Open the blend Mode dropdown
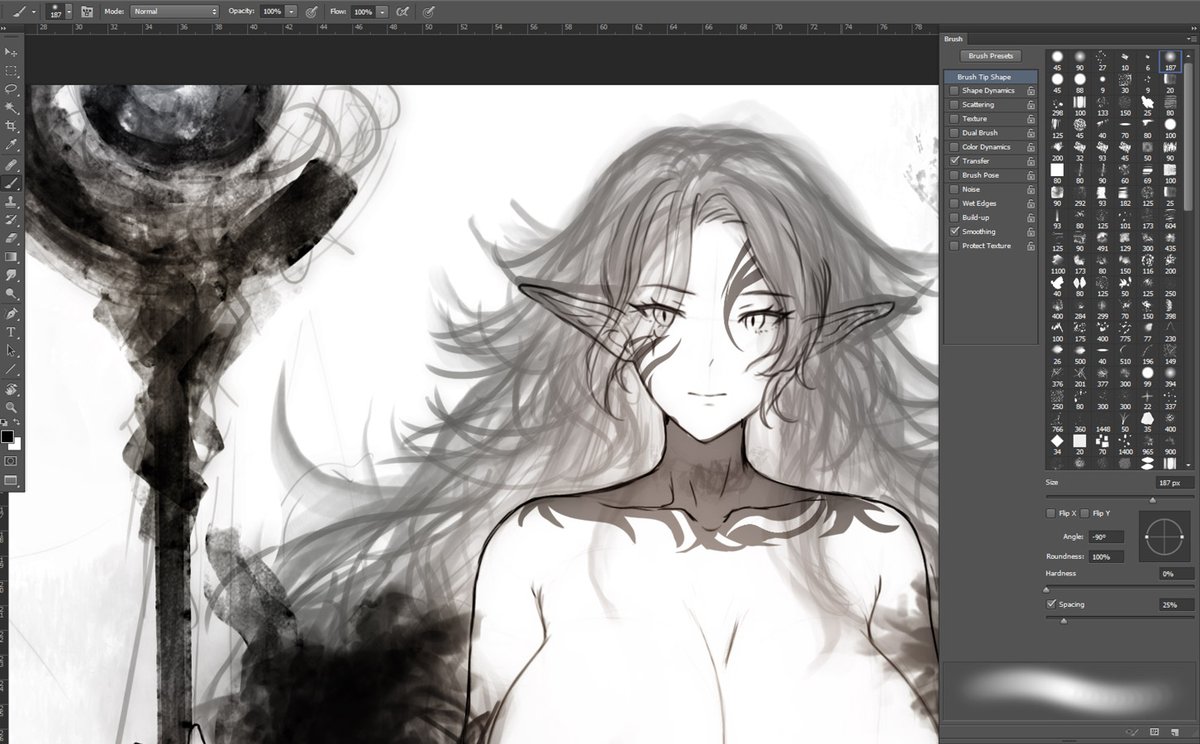This screenshot has width=1200, height=744. click(x=175, y=11)
